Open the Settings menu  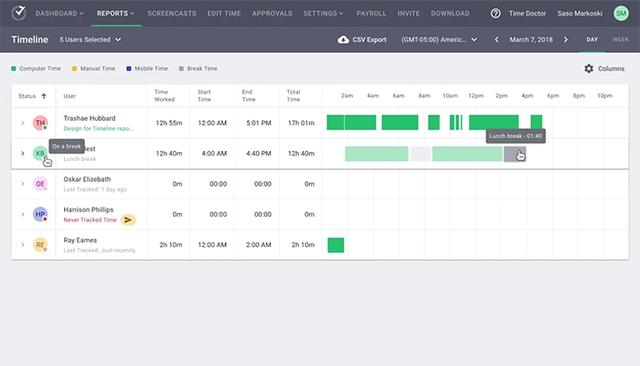(323, 13)
